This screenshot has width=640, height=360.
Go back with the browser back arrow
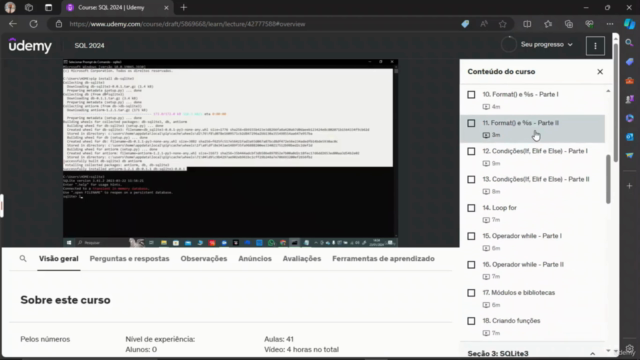(13, 24)
